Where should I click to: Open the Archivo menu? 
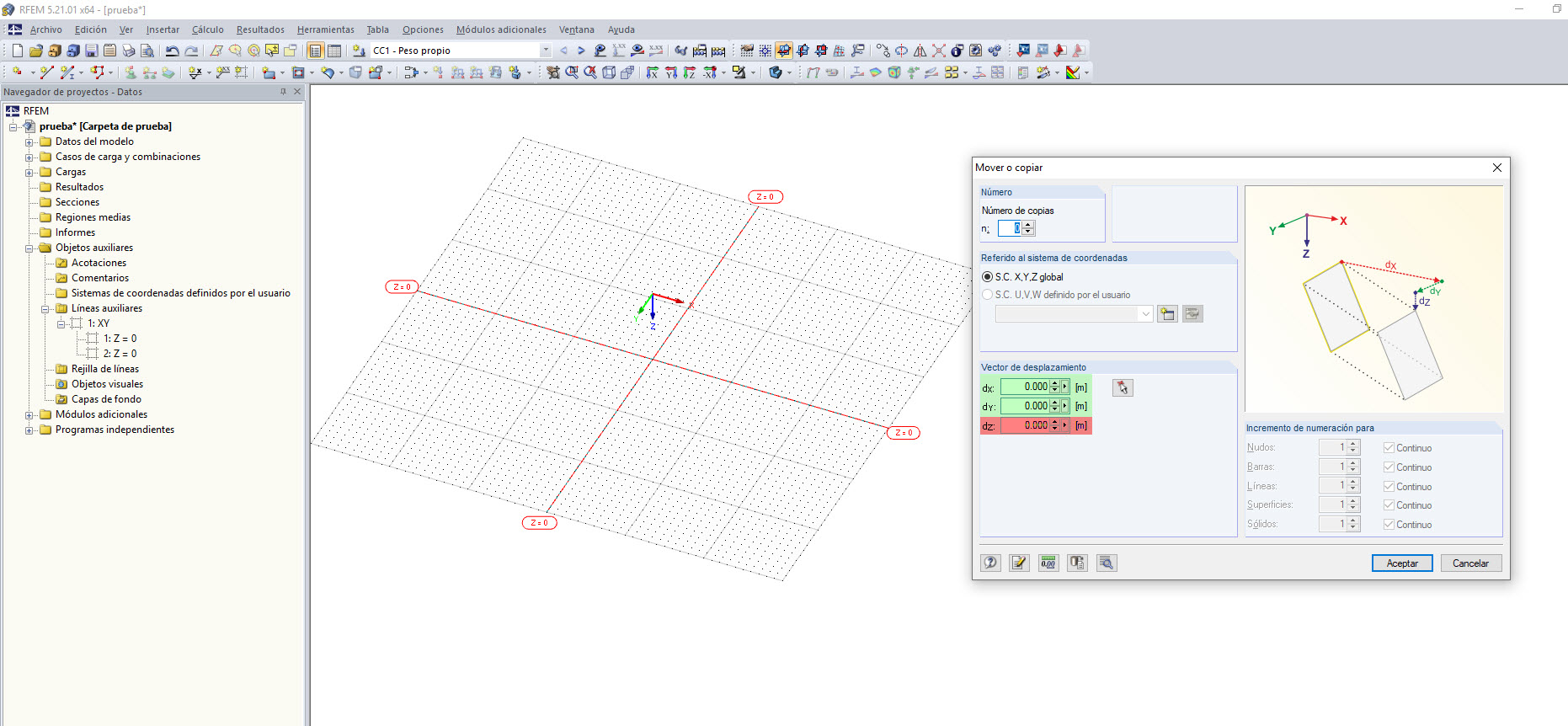(46, 29)
